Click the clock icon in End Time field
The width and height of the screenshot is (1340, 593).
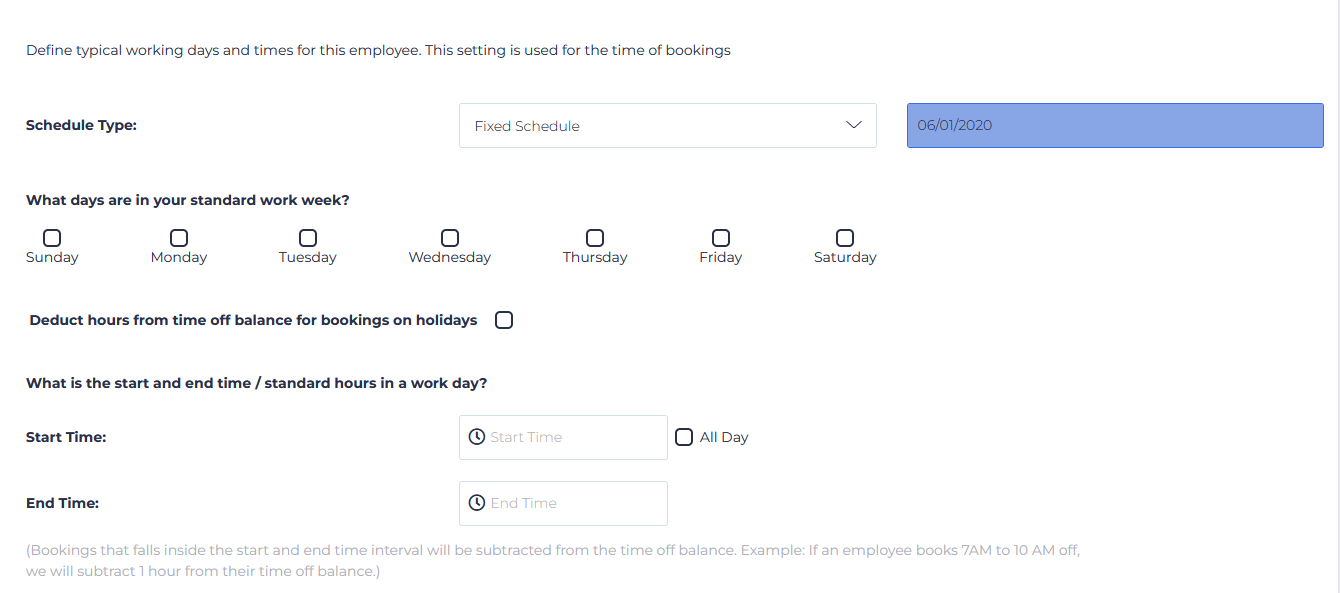477,502
